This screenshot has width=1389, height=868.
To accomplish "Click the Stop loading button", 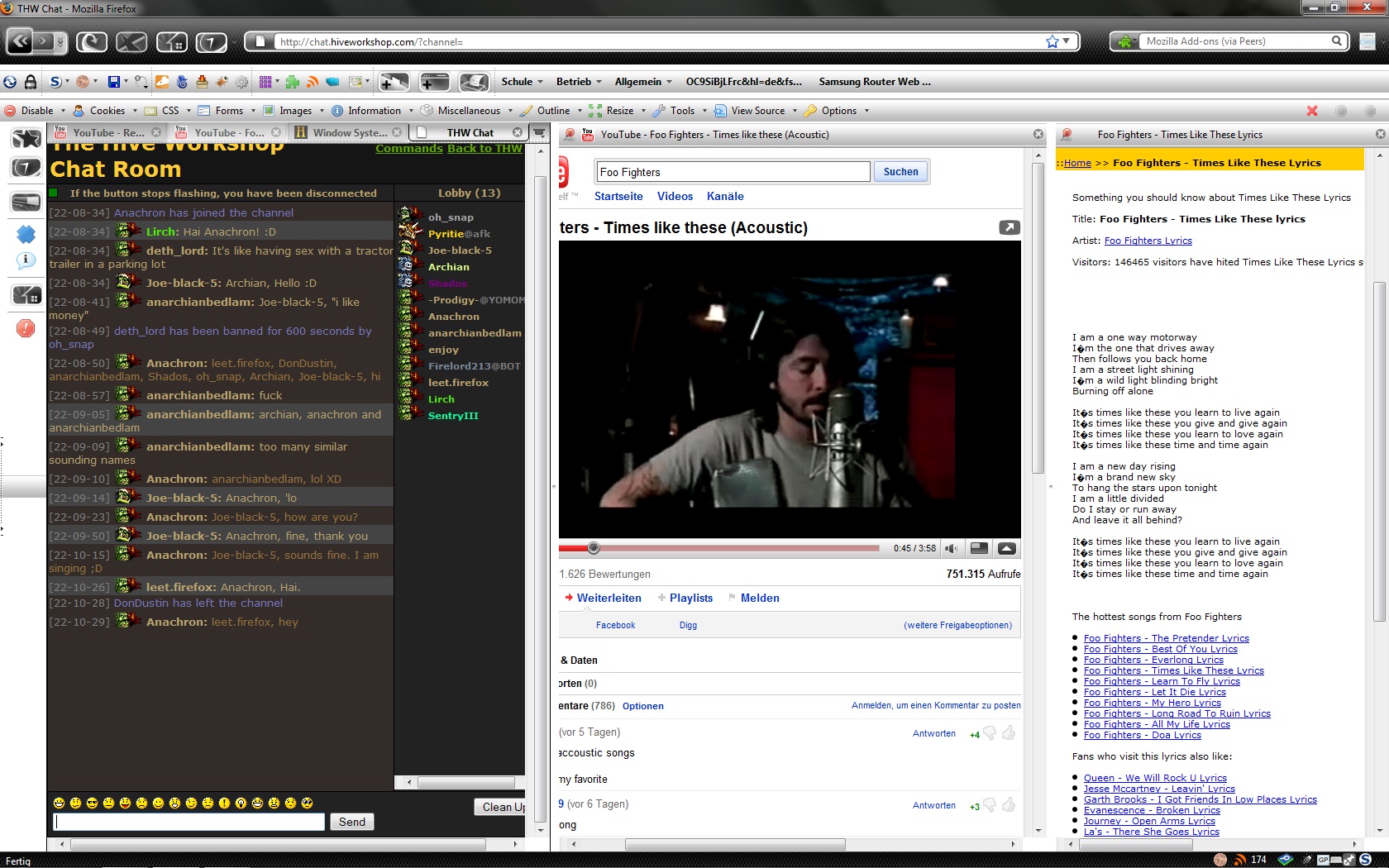I will tap(131, 41).
